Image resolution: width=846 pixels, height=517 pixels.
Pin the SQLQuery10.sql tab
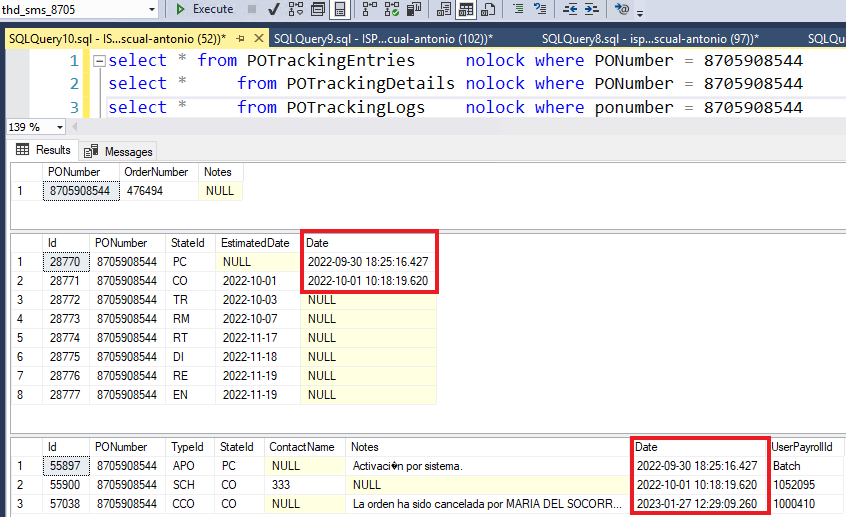pyautogui.click(x=241, y=38)
